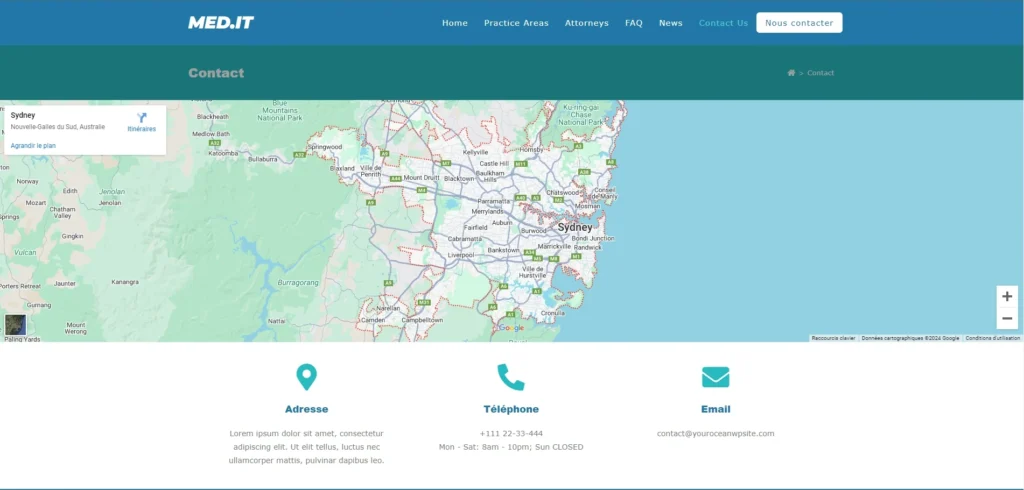
Task: Click the phone number +111 22-33-444
Action: 511,434
